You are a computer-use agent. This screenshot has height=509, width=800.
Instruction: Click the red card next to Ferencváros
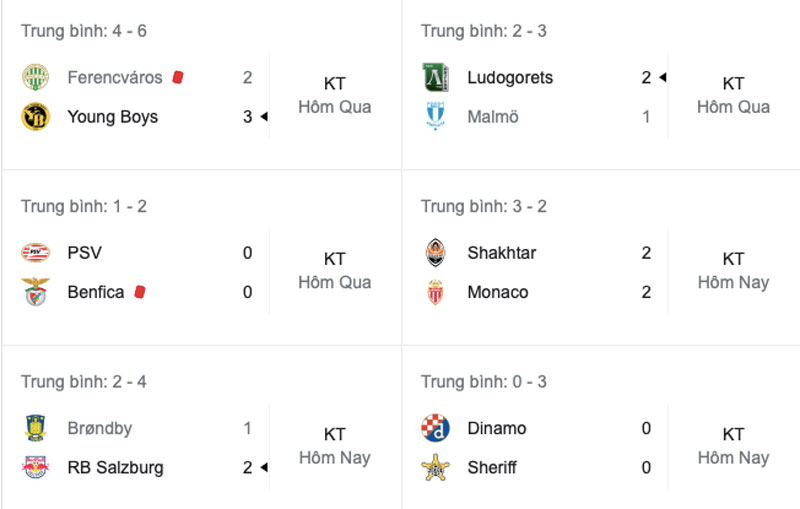pos(178,77)
